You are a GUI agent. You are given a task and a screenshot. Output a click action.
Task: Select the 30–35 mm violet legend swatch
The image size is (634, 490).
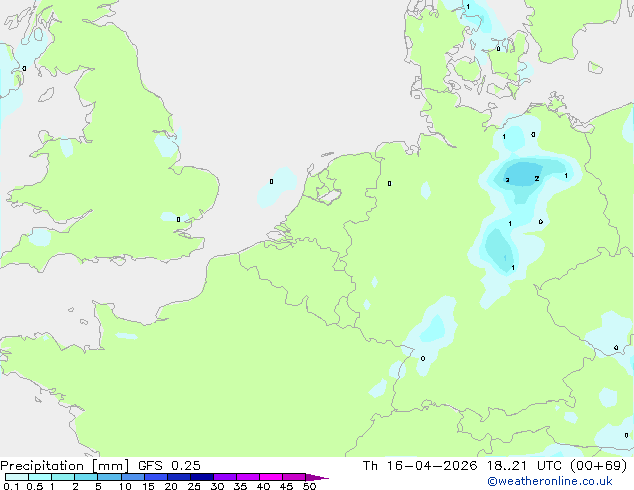coord(225,477)
